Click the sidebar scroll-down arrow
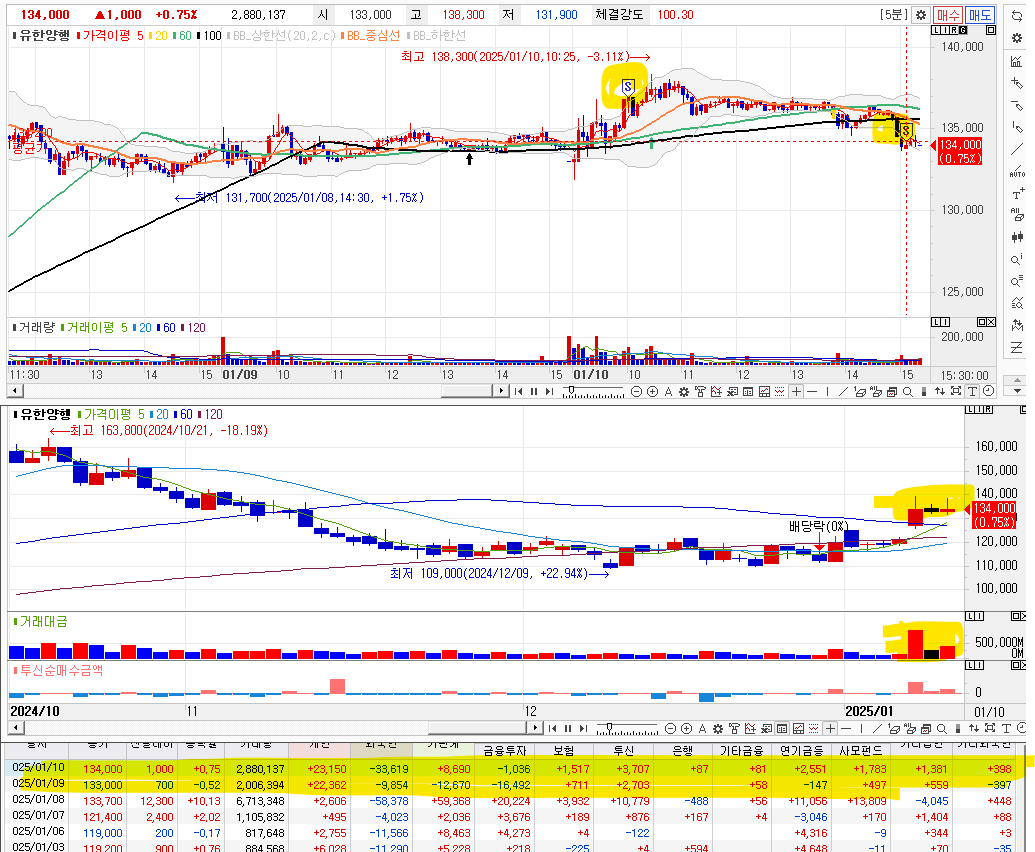 (x=1017, y=391)
